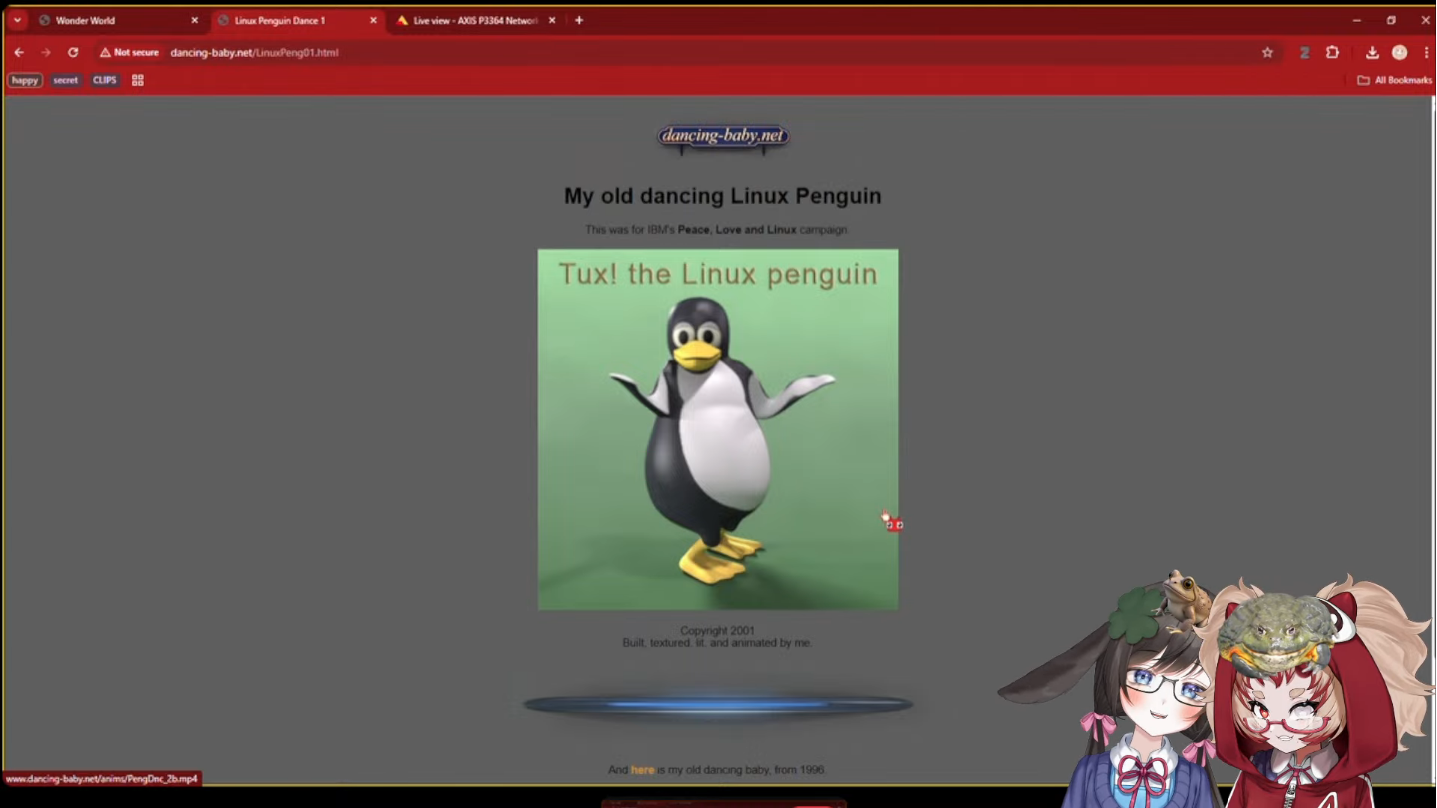Expand the tab search dropdown arrow
The image size is (1437, 808).
click(x=17, y=20)
